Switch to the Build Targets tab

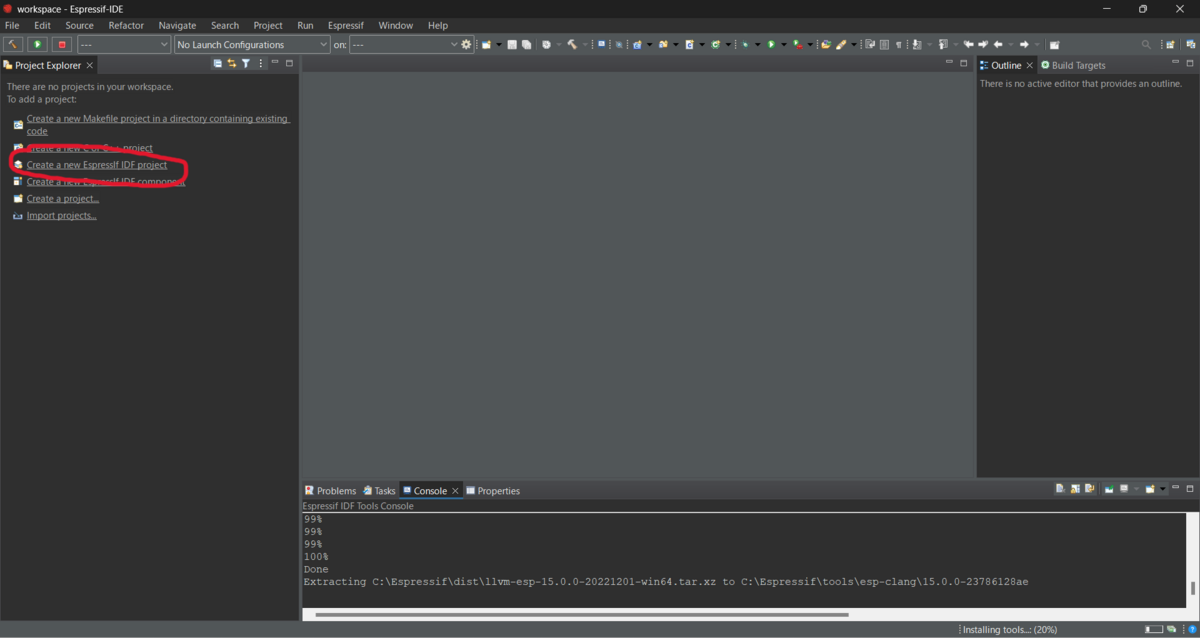(x=1073, y=65)
